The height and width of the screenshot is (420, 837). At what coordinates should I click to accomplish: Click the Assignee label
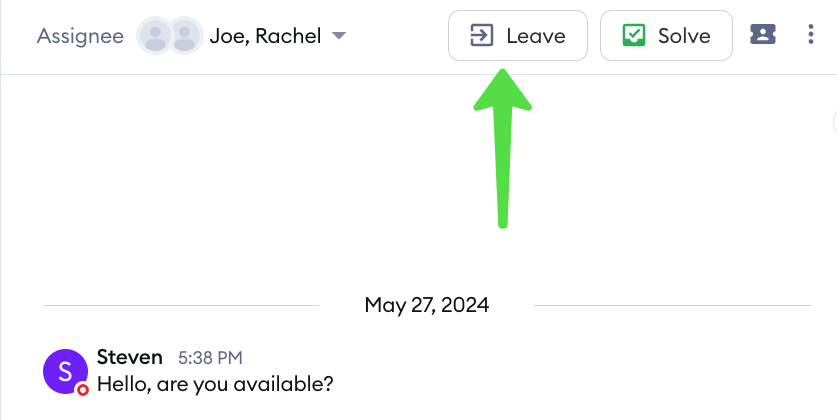click(80, 36)
